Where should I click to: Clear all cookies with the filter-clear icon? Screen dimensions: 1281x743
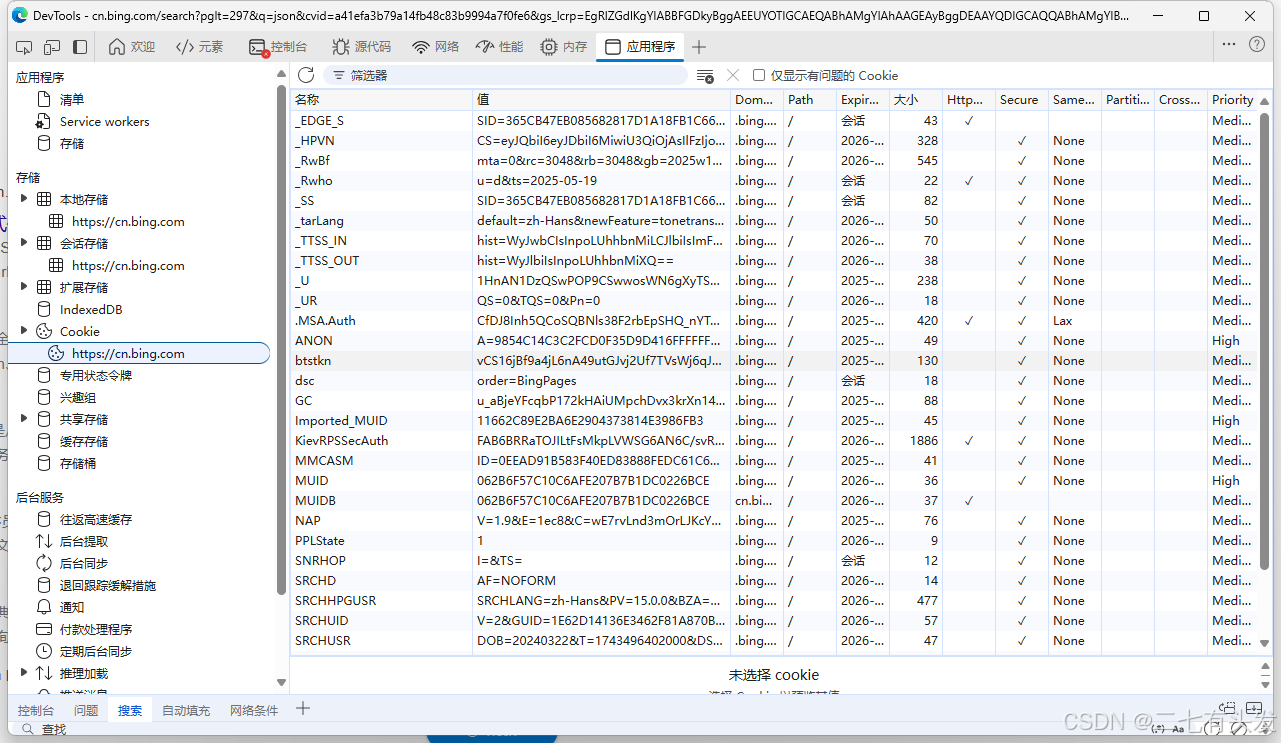point(705,76)
